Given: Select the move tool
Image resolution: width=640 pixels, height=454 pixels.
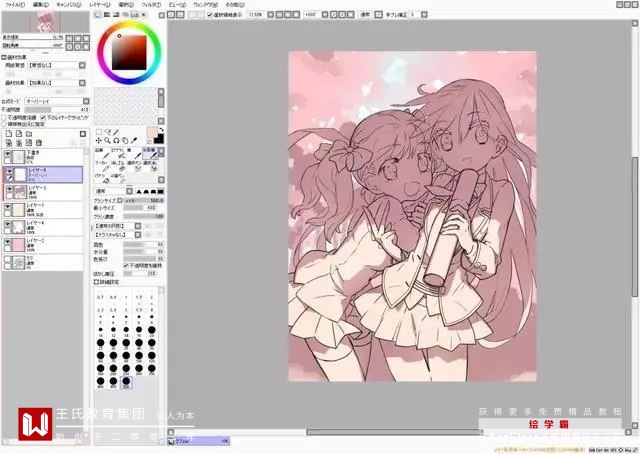Looking at the screenshot, I should click(x=99, y=140).
